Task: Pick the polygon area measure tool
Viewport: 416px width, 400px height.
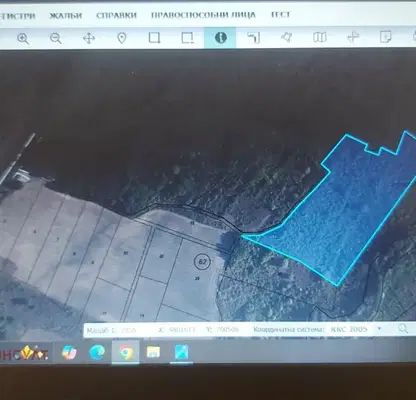Action: click(x=286, y=37)
